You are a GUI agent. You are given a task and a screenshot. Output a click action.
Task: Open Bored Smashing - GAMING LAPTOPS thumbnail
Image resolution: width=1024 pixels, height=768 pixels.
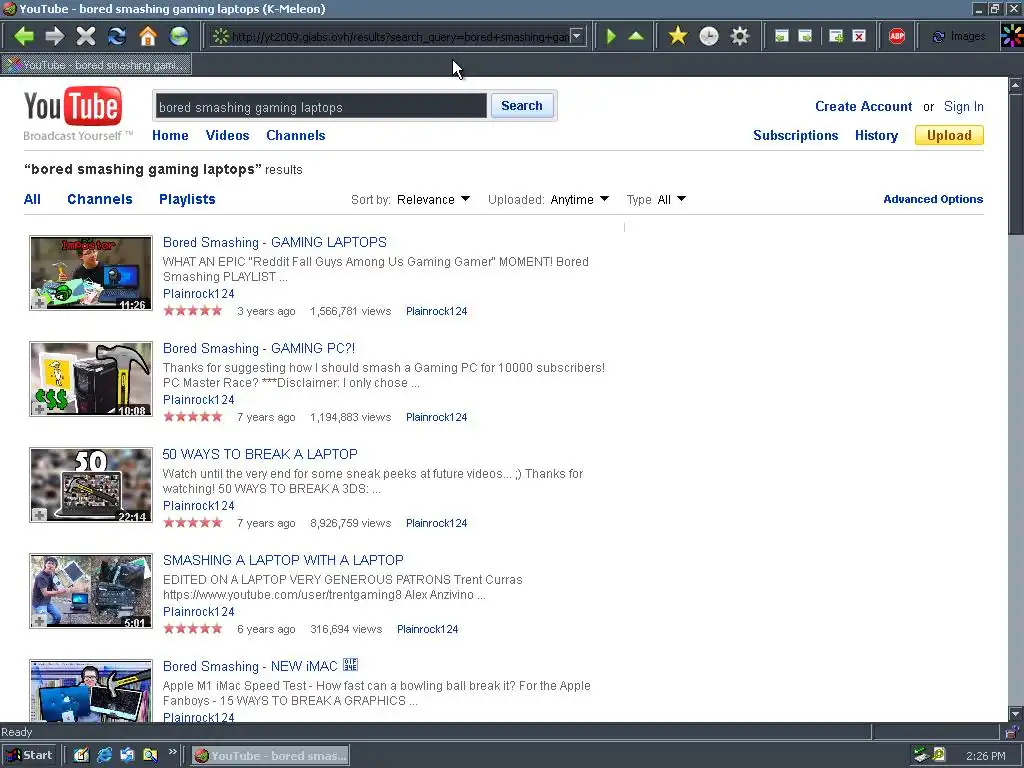click(91, 273)
